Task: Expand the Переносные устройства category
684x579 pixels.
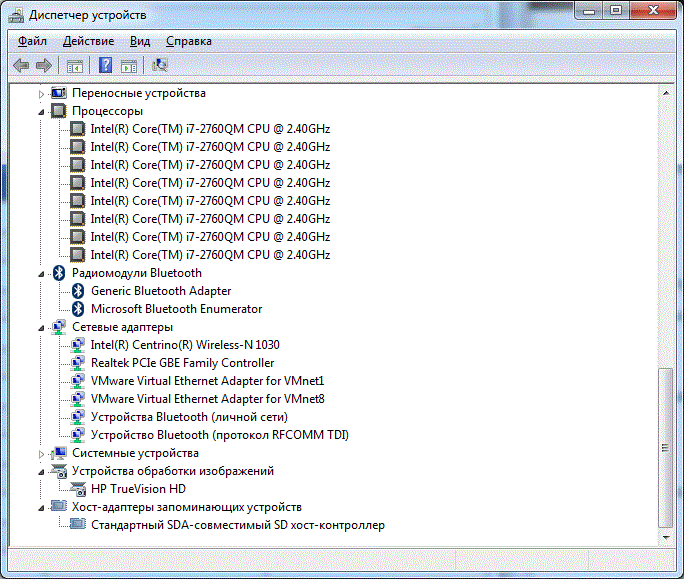Action: pos(42,93)
